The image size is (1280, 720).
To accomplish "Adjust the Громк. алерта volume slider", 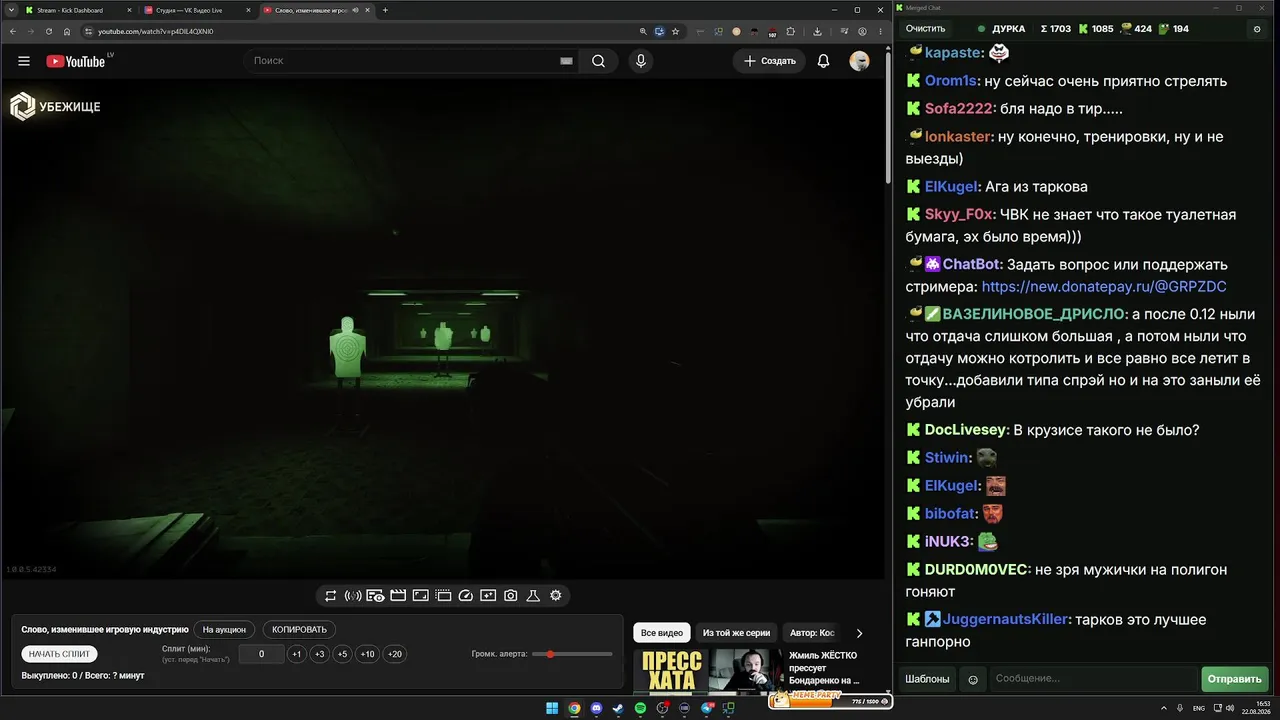I will pyautogui.click(x=573, y=654).
